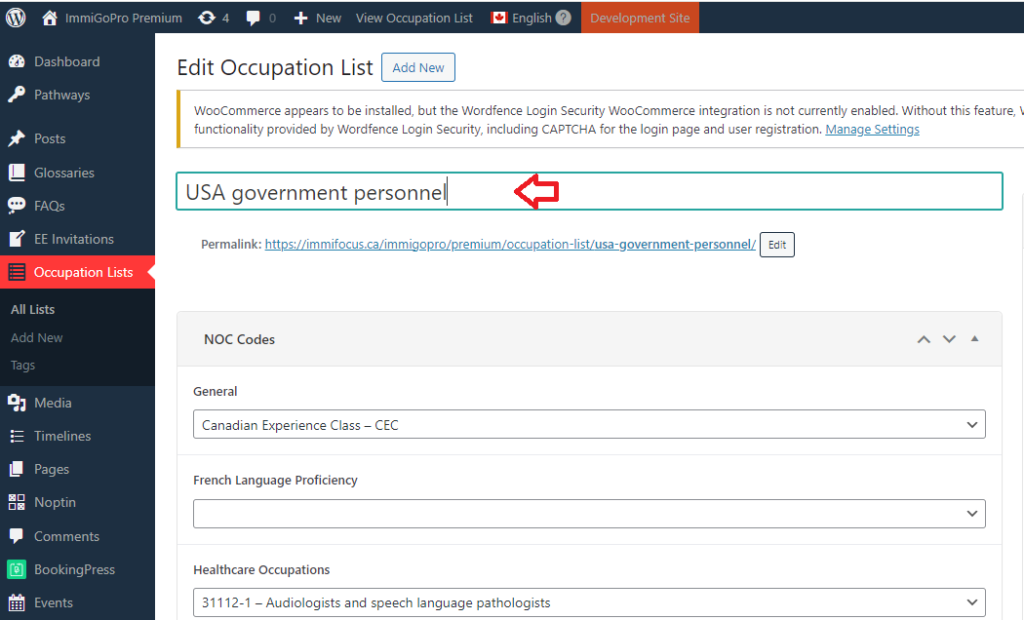Click the occupation list title field
This screenshot has width=1024, height=620.
coord(588,192)
